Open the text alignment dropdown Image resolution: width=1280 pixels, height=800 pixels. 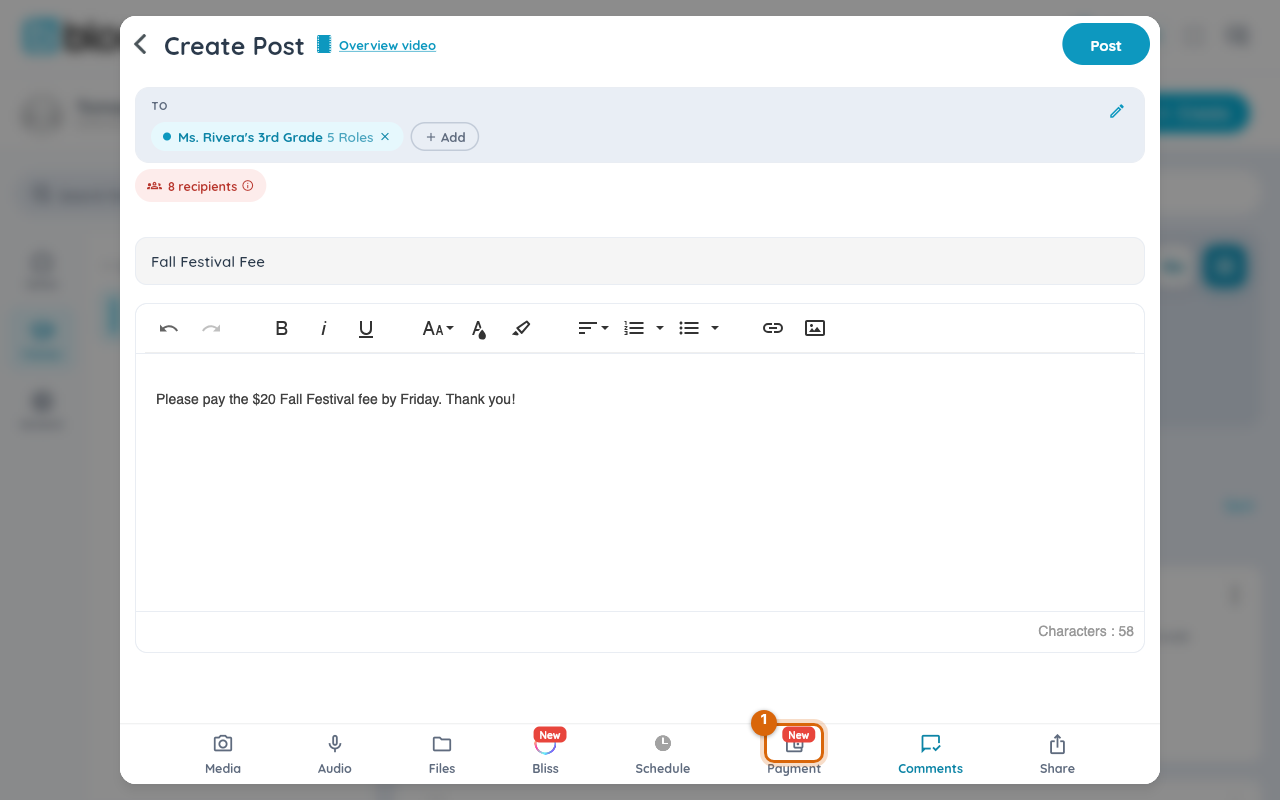pos(593,328)
